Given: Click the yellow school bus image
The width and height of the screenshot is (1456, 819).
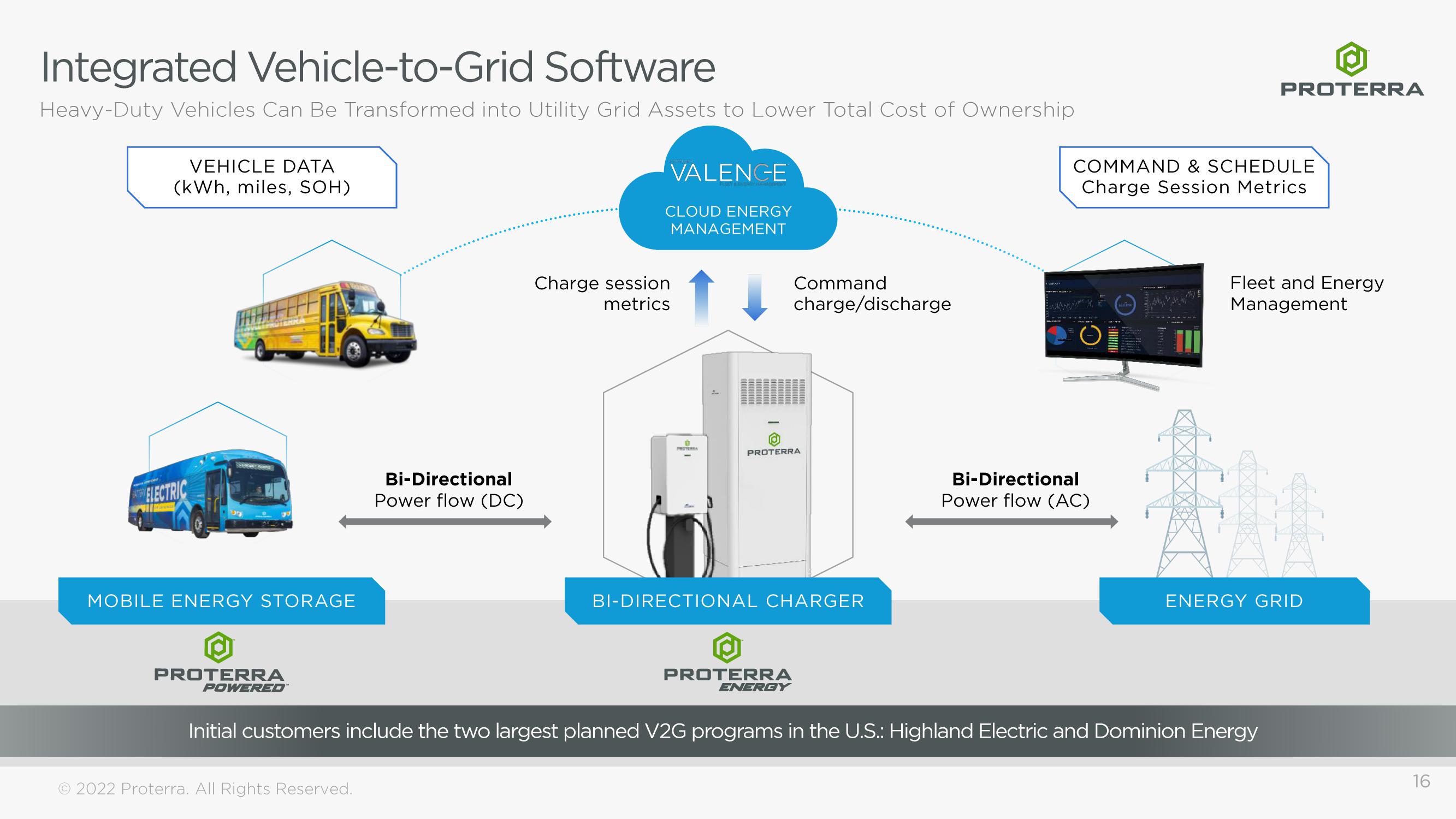Looking at the screenshot, I should click(325, 324).
